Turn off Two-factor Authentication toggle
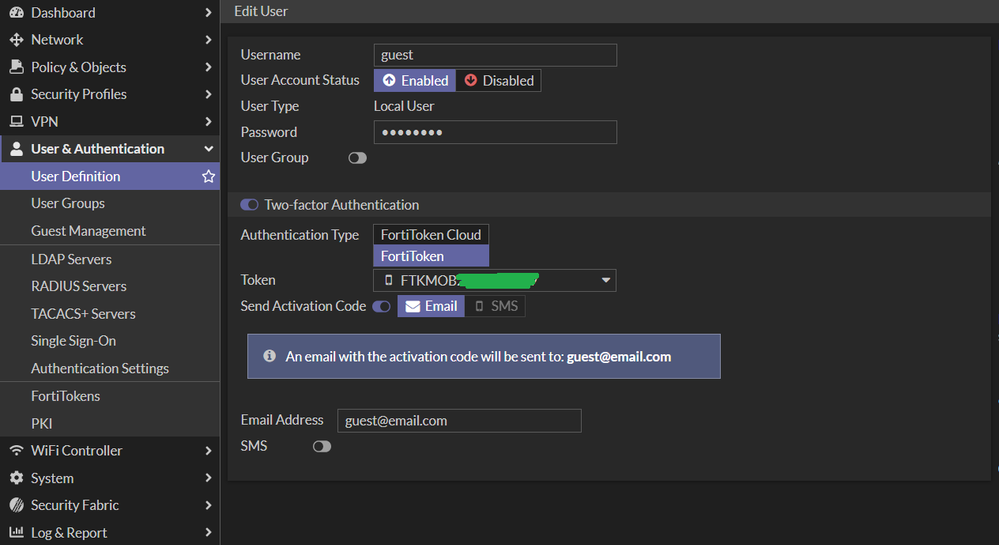The width and height of the screenshot is (999, 545). (x=249, y=205)
